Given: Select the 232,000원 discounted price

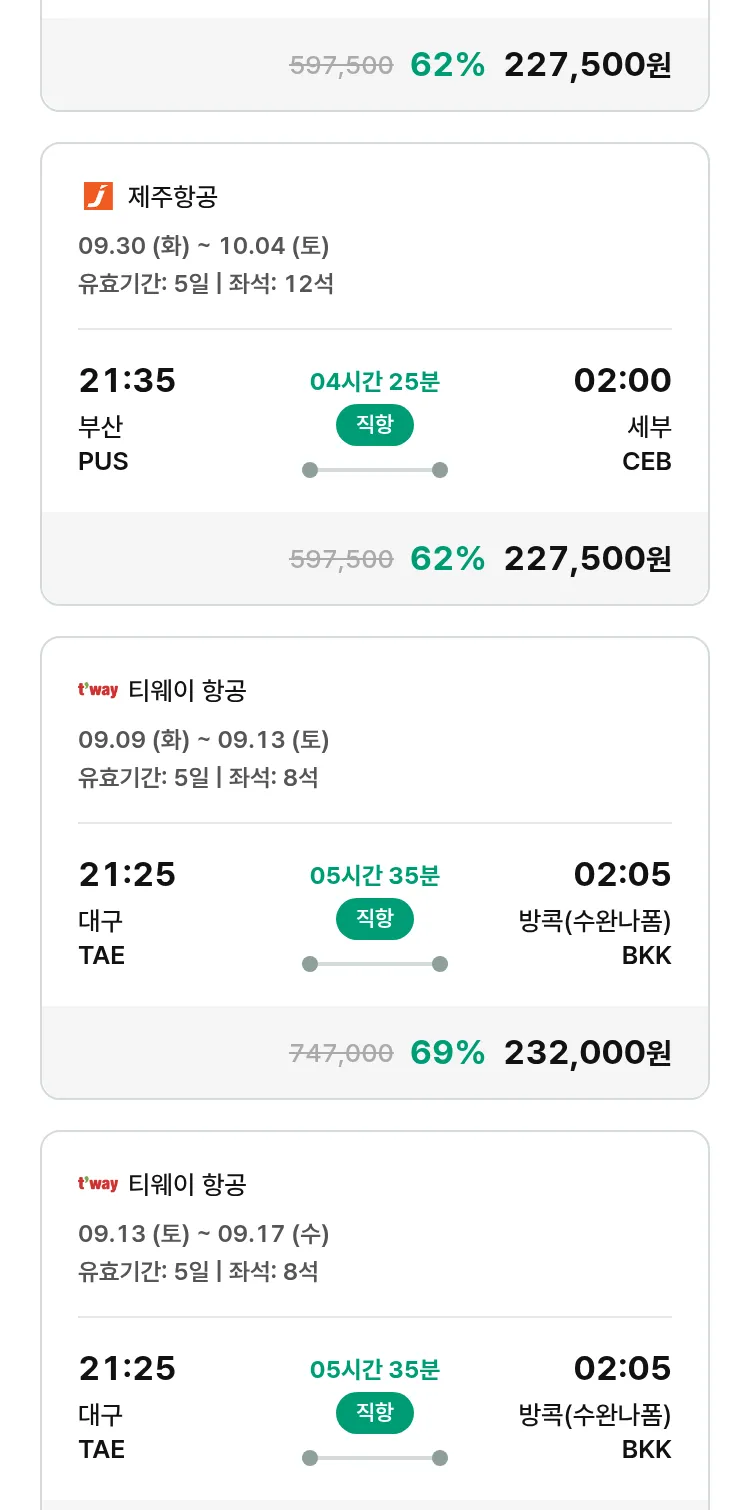Looking at the screenshot, I should click(587, 1052).
